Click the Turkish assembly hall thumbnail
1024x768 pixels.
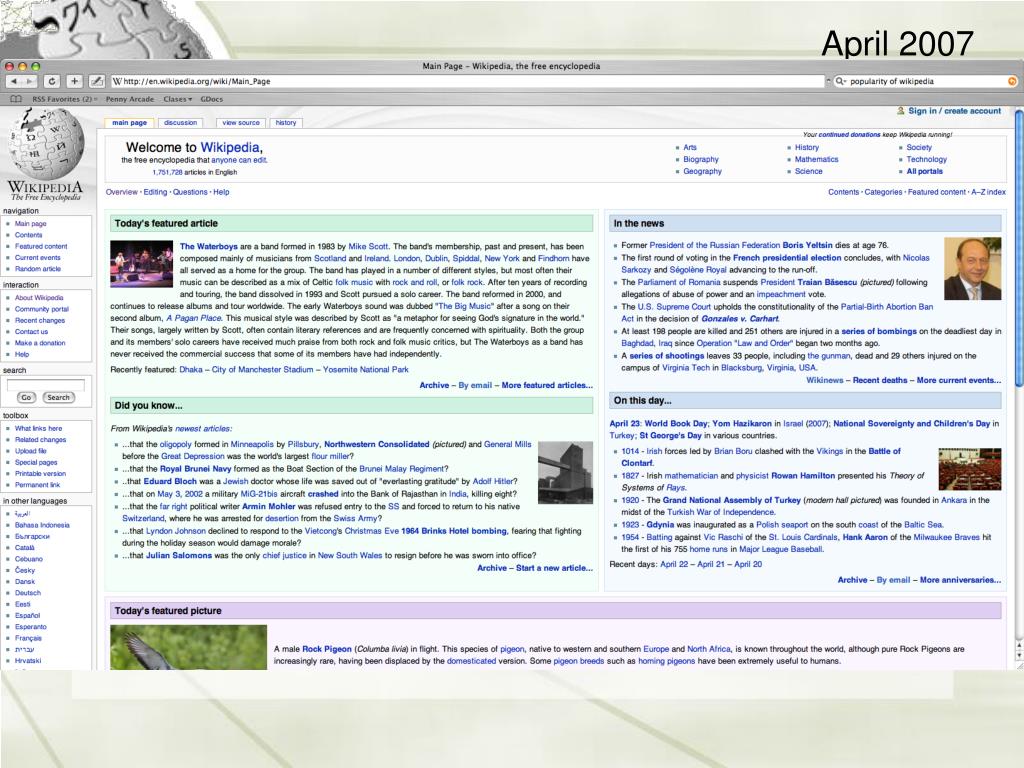pyautogui.click(x=970, y=469)
